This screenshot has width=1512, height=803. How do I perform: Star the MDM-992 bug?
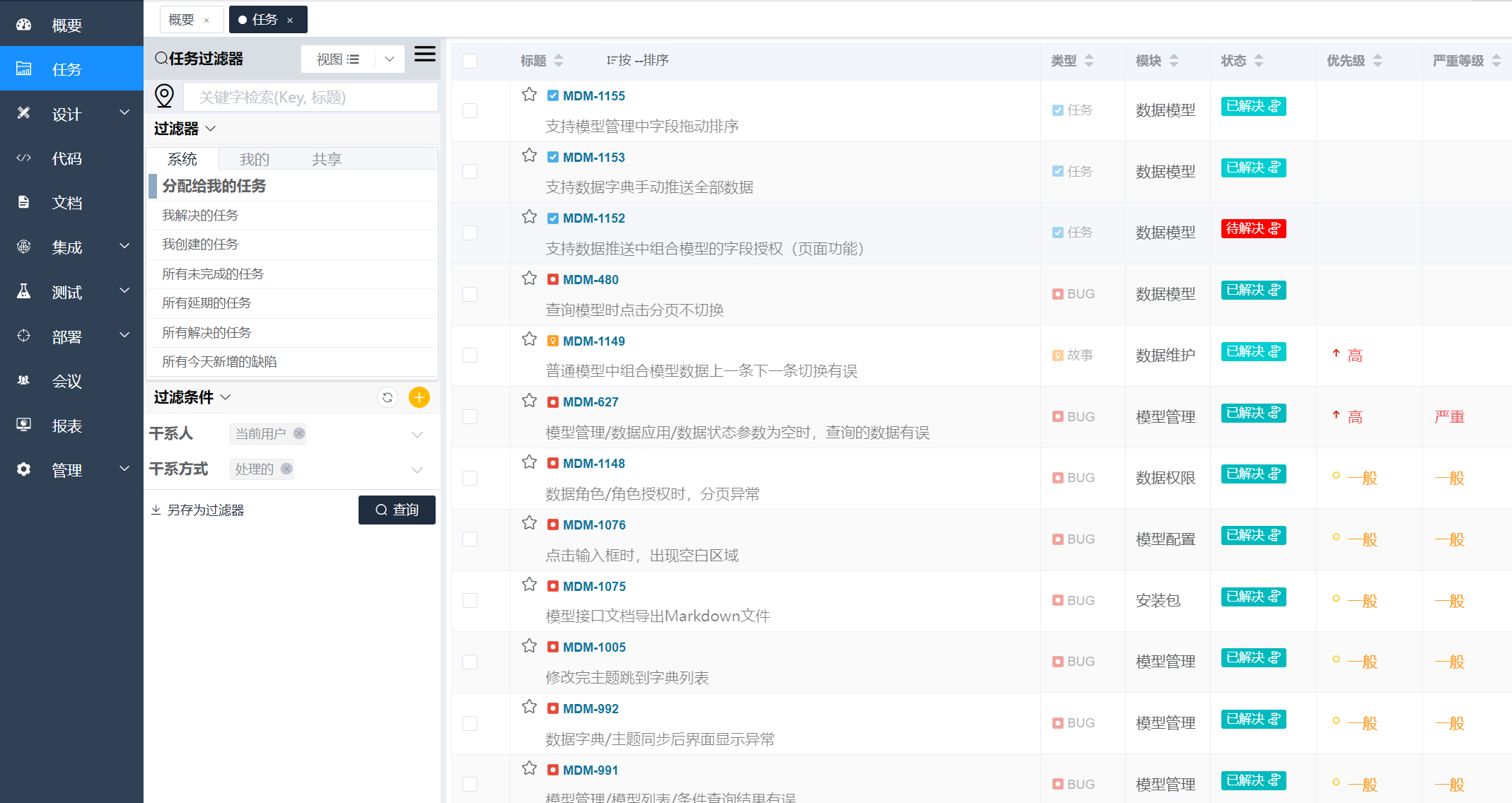tap(529, 707)
